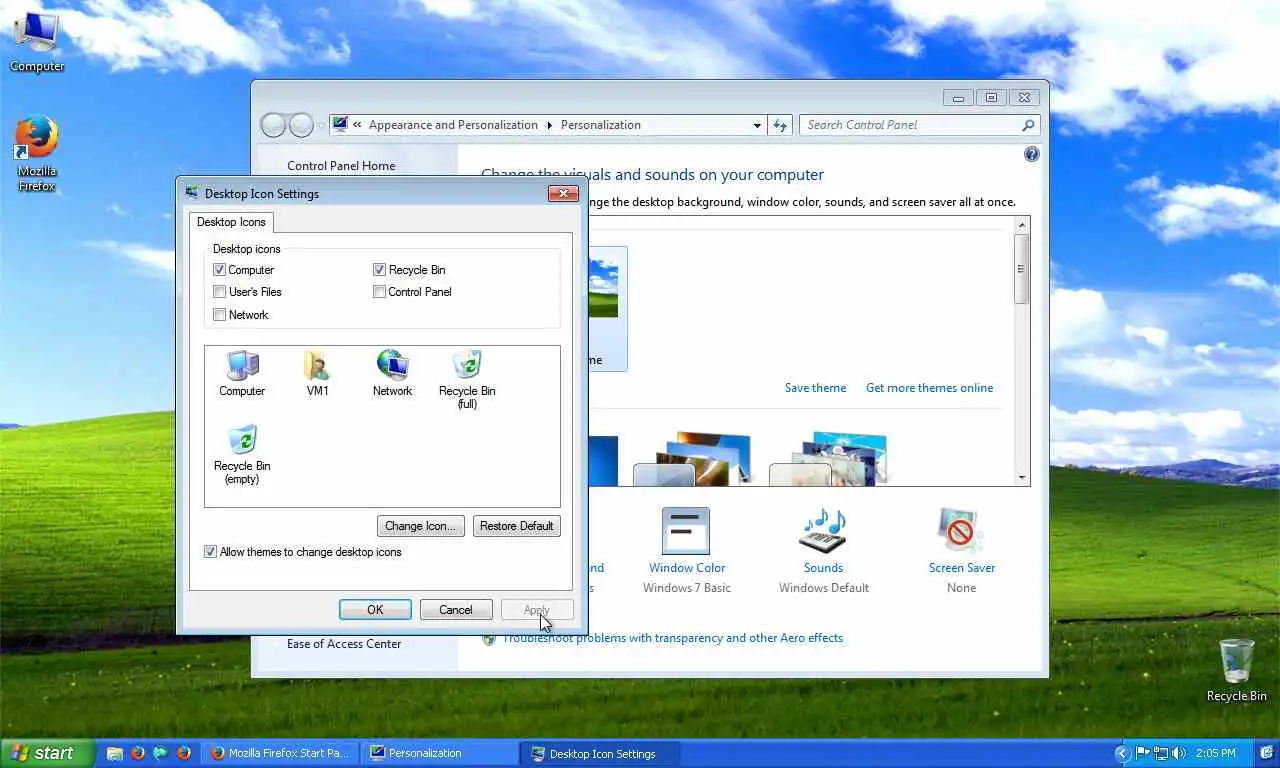This screenshot has height=768, width=1280.
Task: Open Windows Explorer from the quick launch
Action: [115, 753]
